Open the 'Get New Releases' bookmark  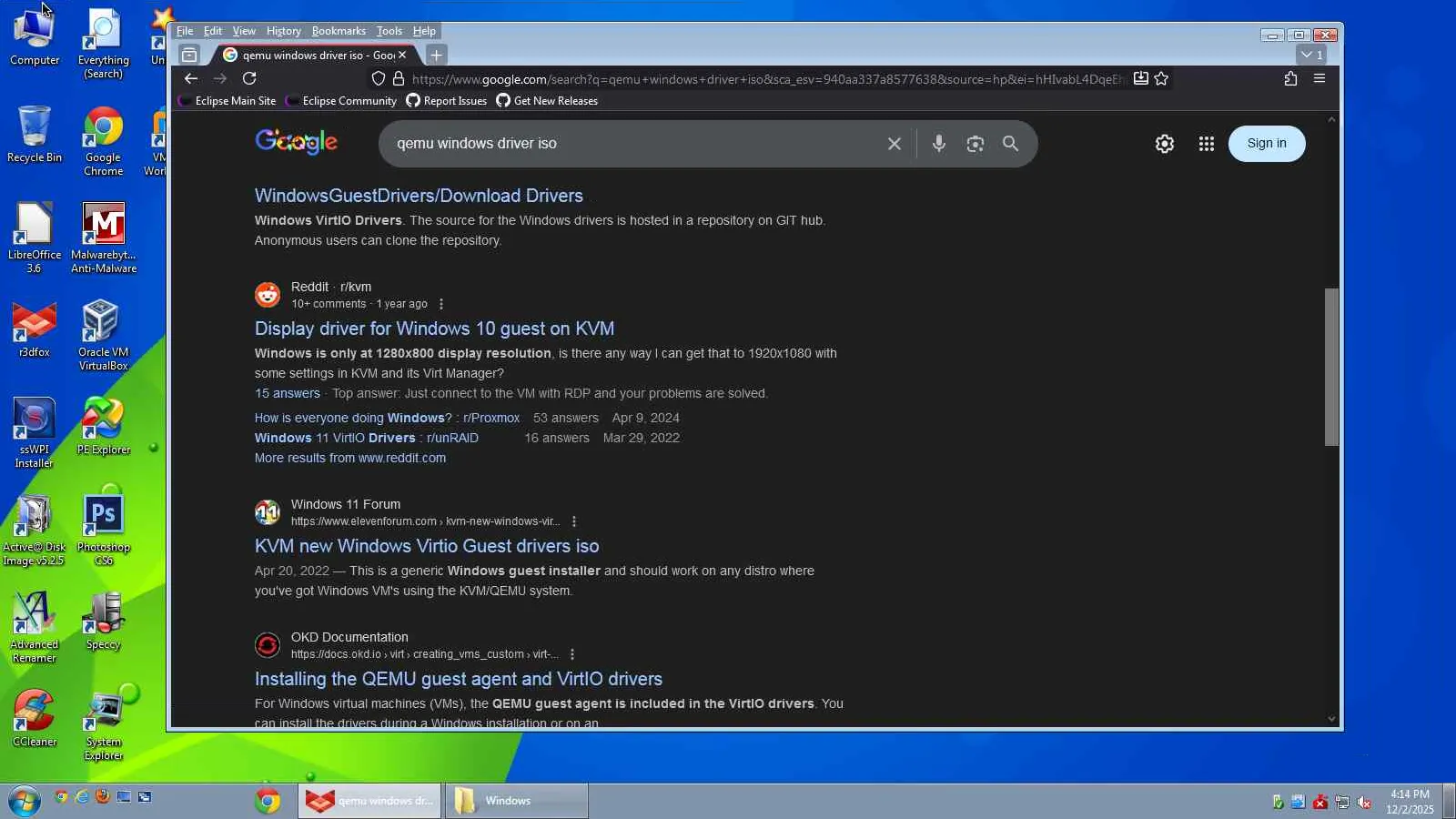547,101
